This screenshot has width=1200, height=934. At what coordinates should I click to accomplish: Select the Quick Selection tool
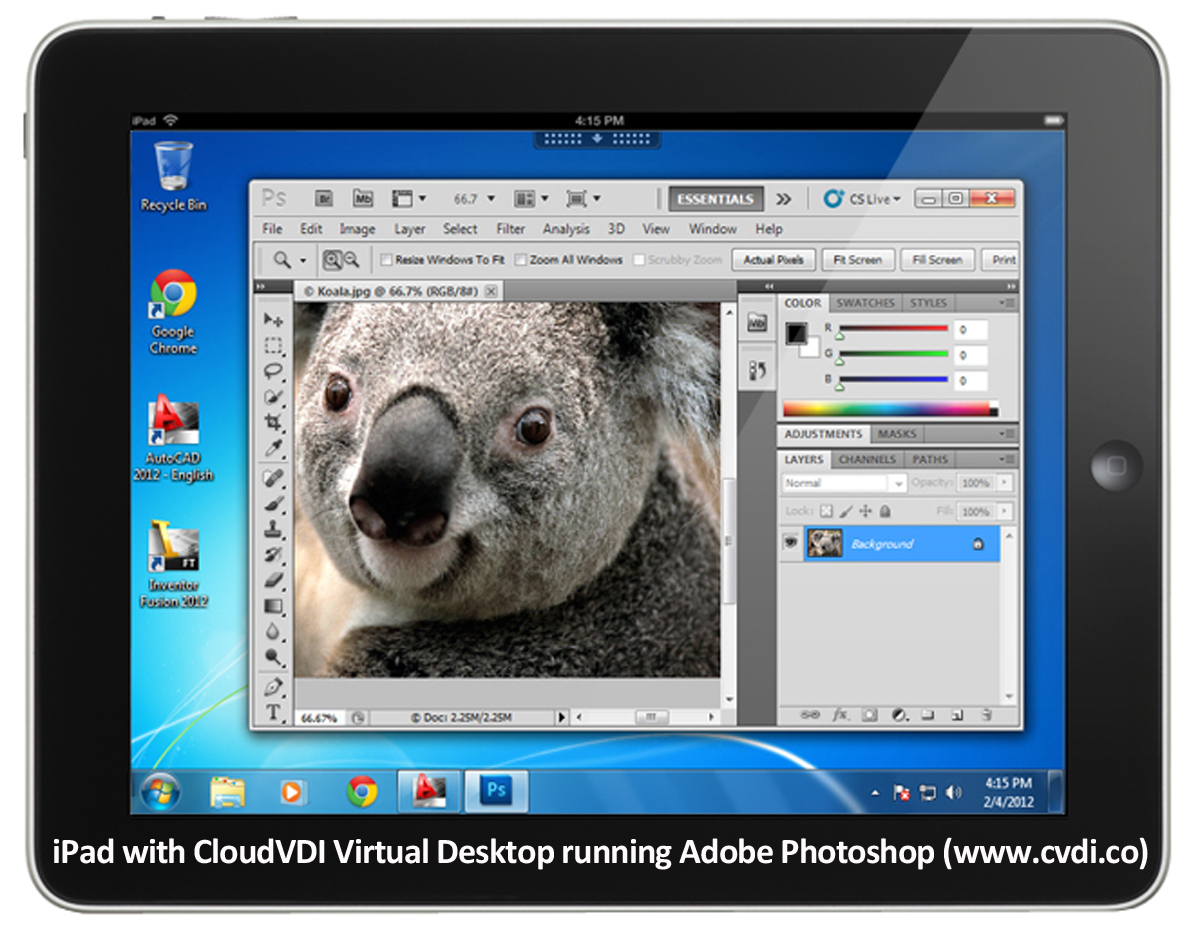[273, 397]
